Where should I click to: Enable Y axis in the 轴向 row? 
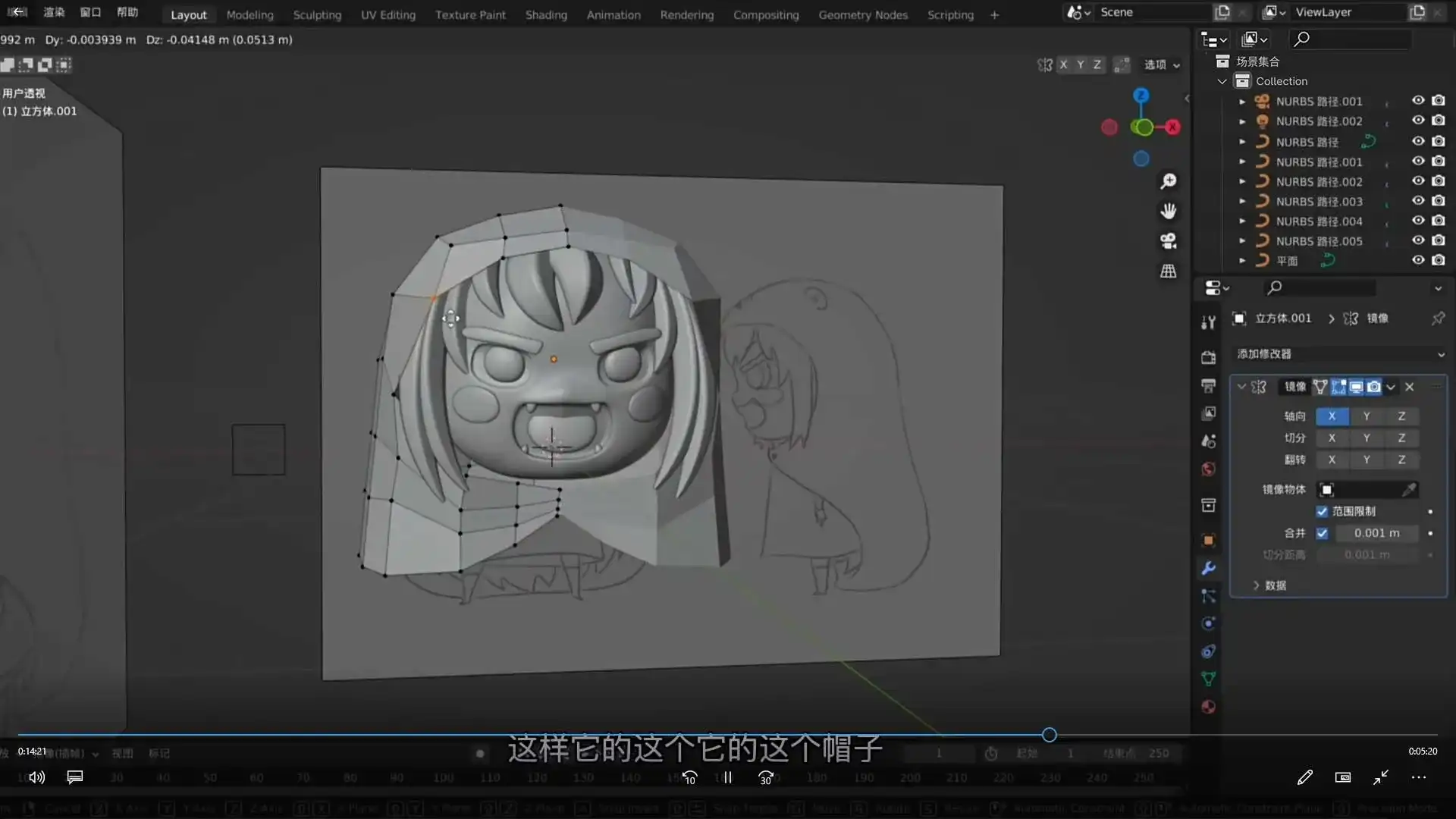[1367, 416]
